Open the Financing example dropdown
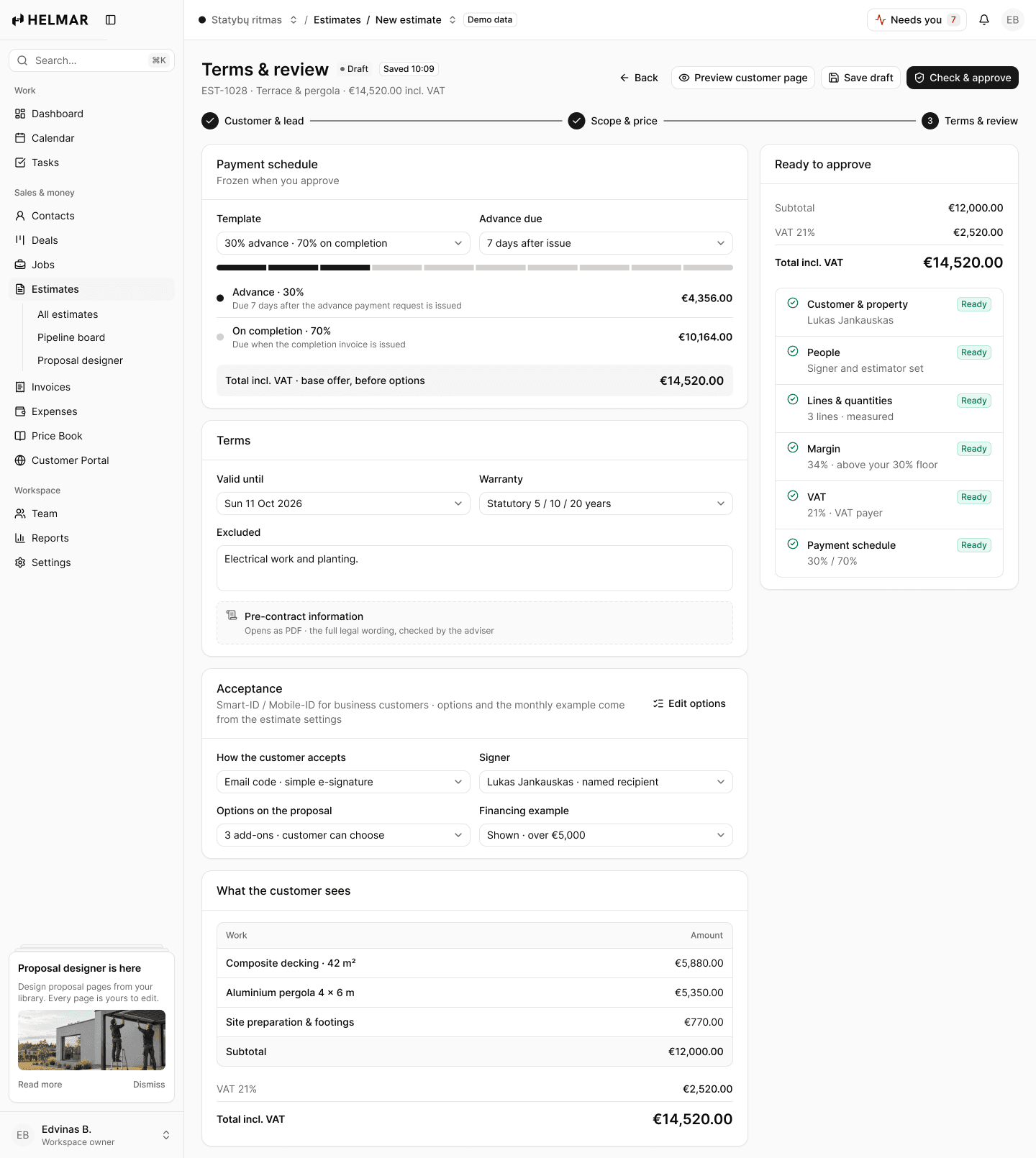Viewport: 1036px width, 1158px height. point(606,835)
